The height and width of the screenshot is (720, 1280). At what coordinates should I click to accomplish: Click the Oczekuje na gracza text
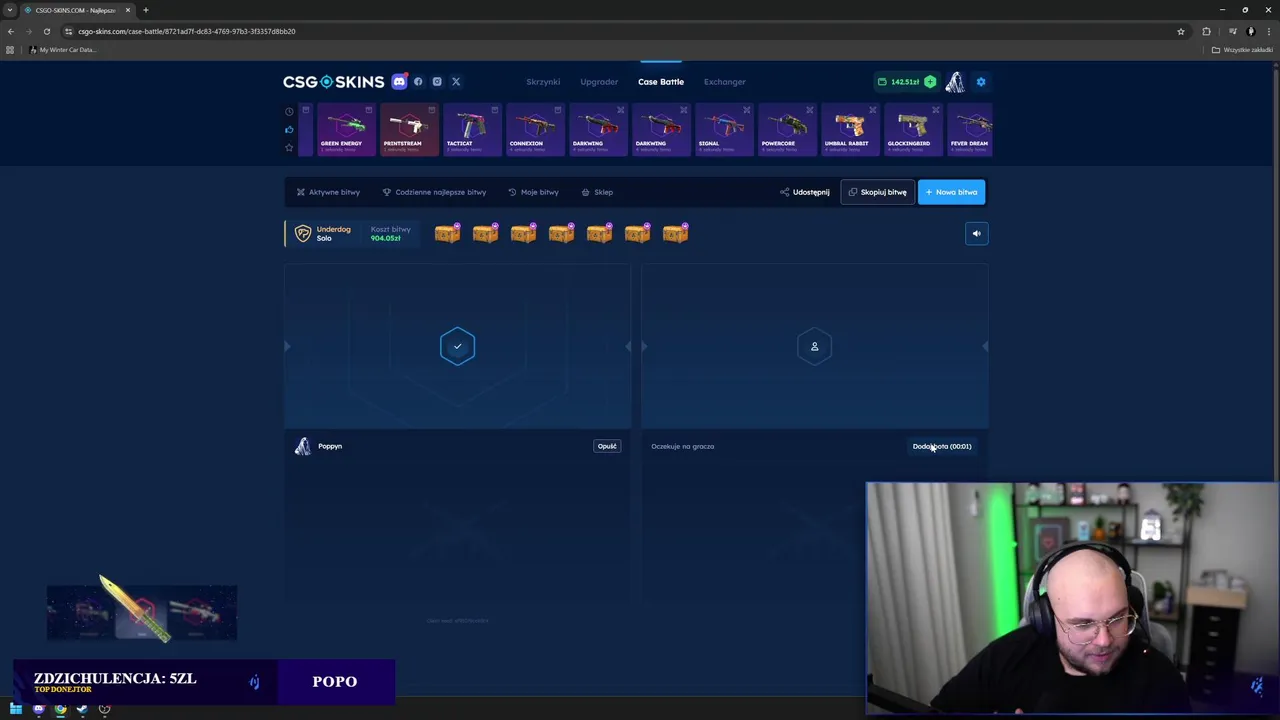(683, 446)
